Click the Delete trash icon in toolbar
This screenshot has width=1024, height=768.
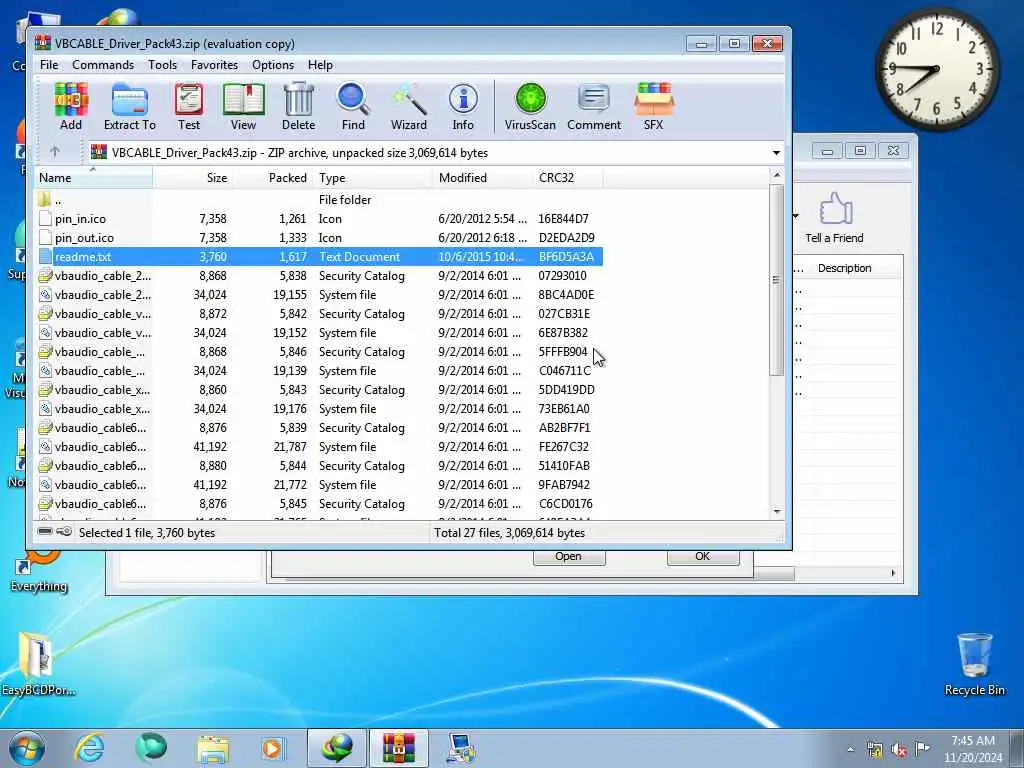pyautogui.click(x=298, y=106)
